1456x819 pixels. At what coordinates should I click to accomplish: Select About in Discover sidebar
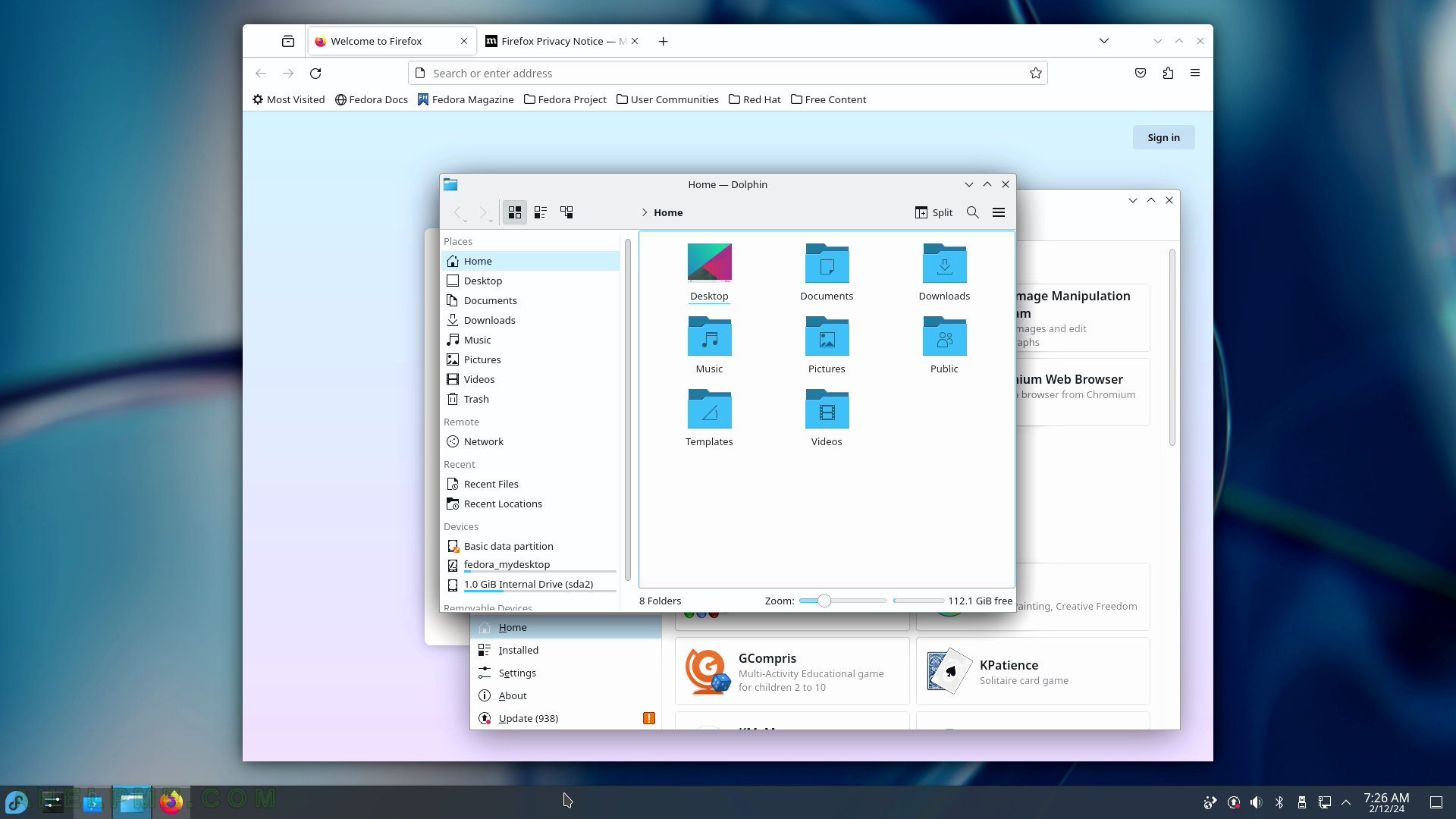(565, 695)
